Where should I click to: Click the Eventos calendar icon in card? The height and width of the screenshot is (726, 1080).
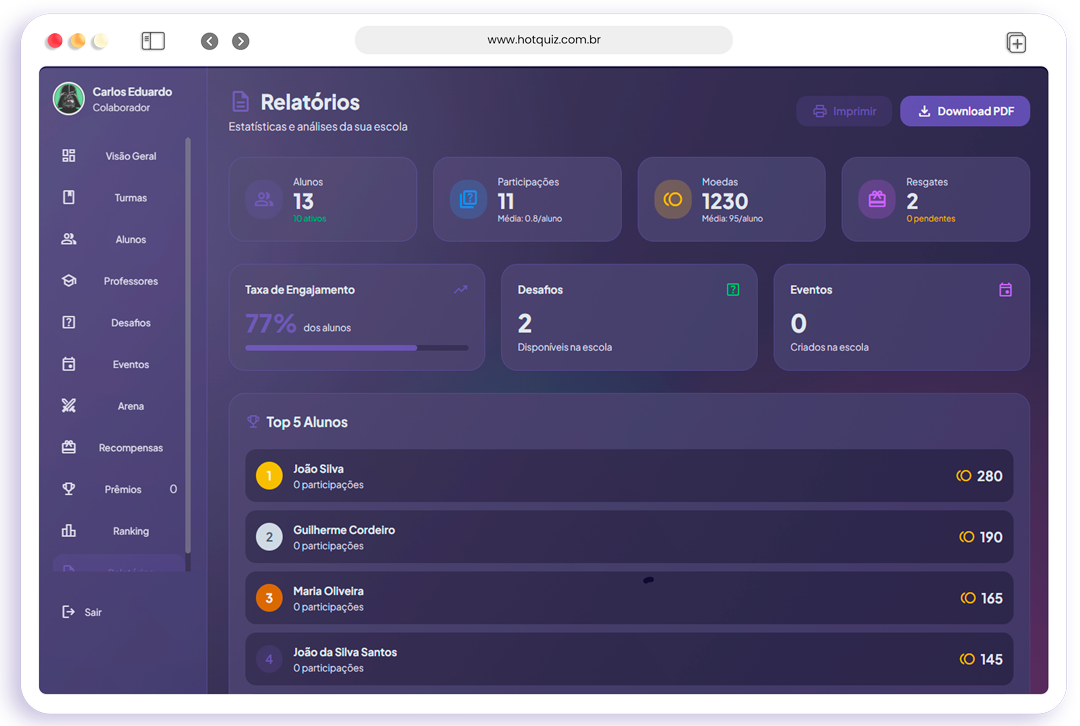point(1005,290)
